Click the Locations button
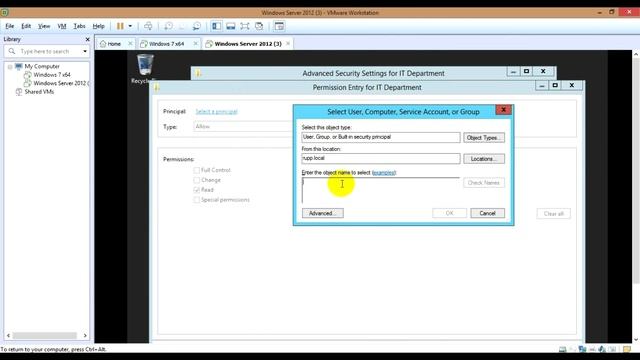This screenshot has height=360, width=640. pos(484,159)
